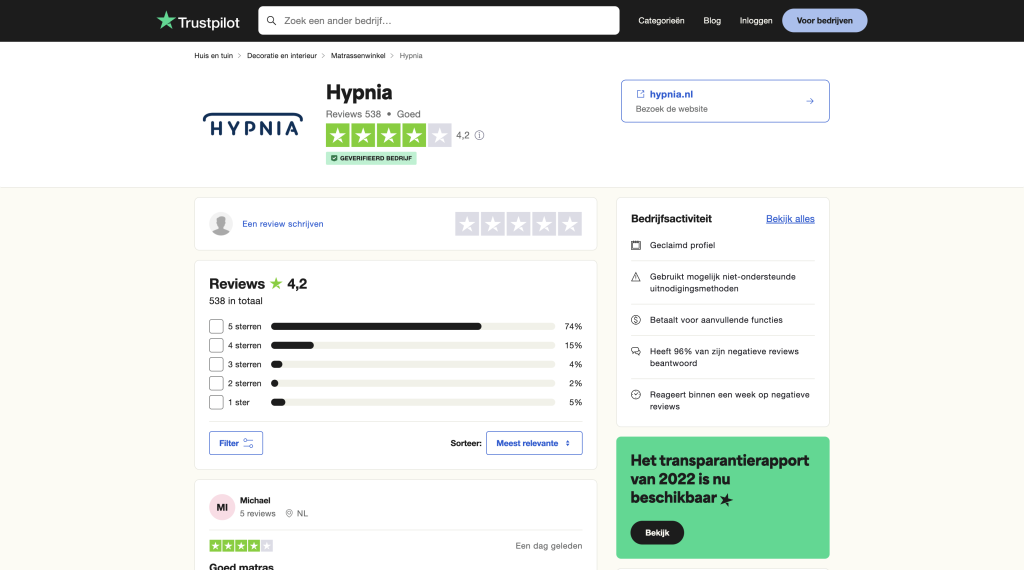The image size is (1024, 570).
Task: Click the speech bubble icon by negatieve reviews beantwoord
Action: (x=636, y=351)
